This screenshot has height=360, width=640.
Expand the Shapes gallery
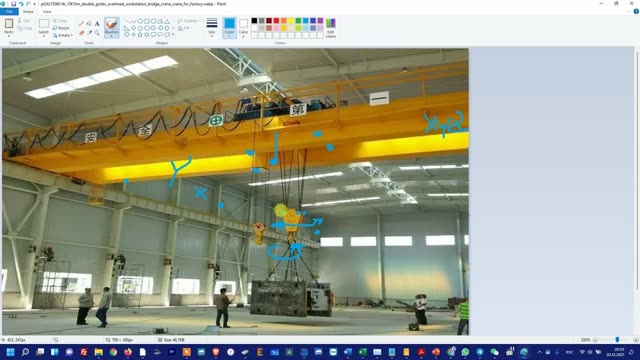tap(173, 34)
